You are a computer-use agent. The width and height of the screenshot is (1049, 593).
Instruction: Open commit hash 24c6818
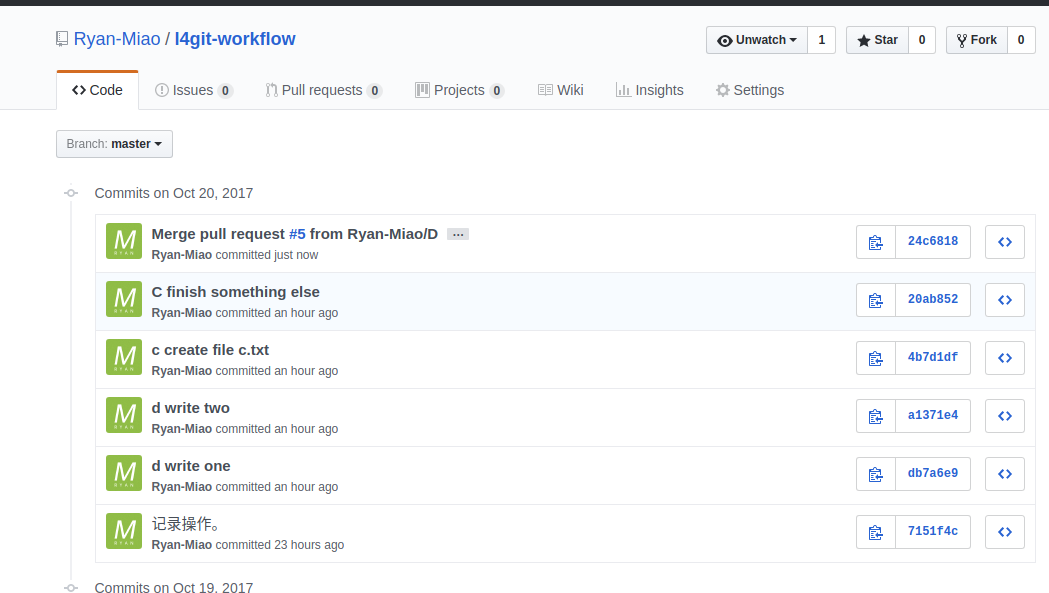(x=933, y=242)
